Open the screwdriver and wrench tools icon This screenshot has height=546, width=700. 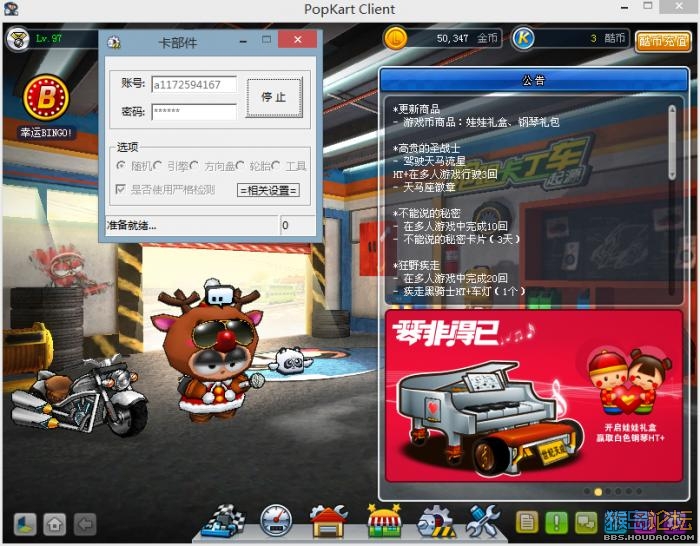pos(483,521)
